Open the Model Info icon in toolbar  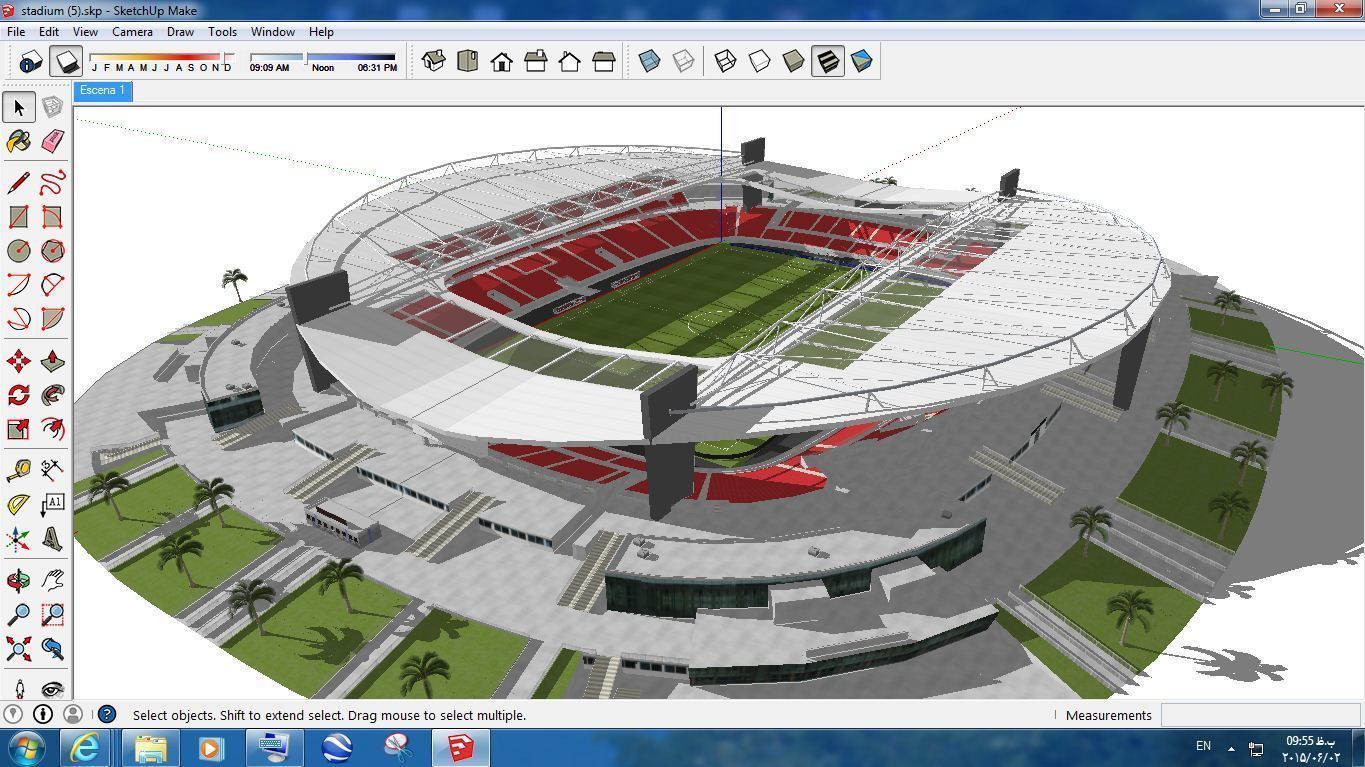tap(29, 62)
